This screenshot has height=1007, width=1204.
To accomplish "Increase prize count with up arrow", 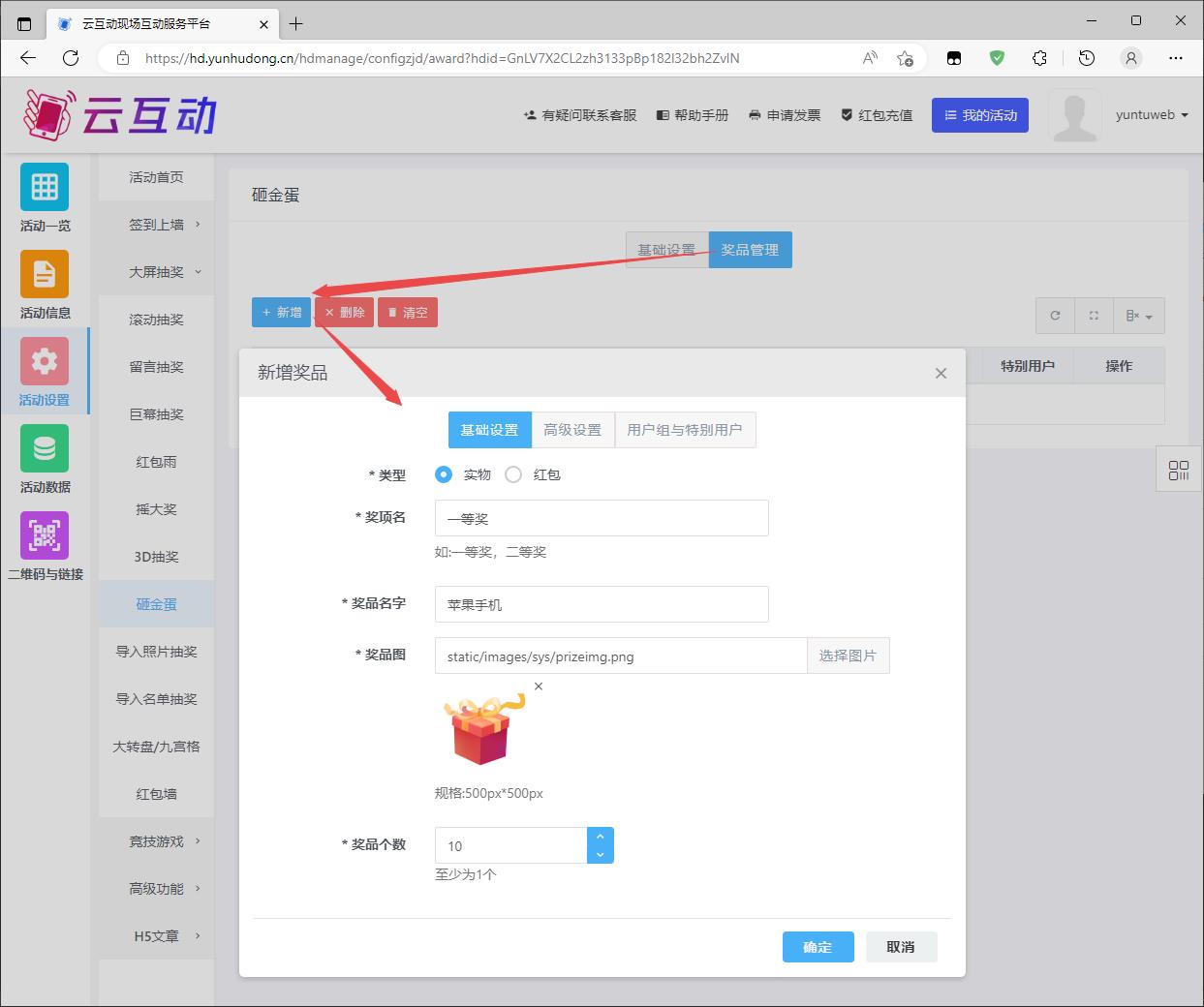I will coord(600,837).
